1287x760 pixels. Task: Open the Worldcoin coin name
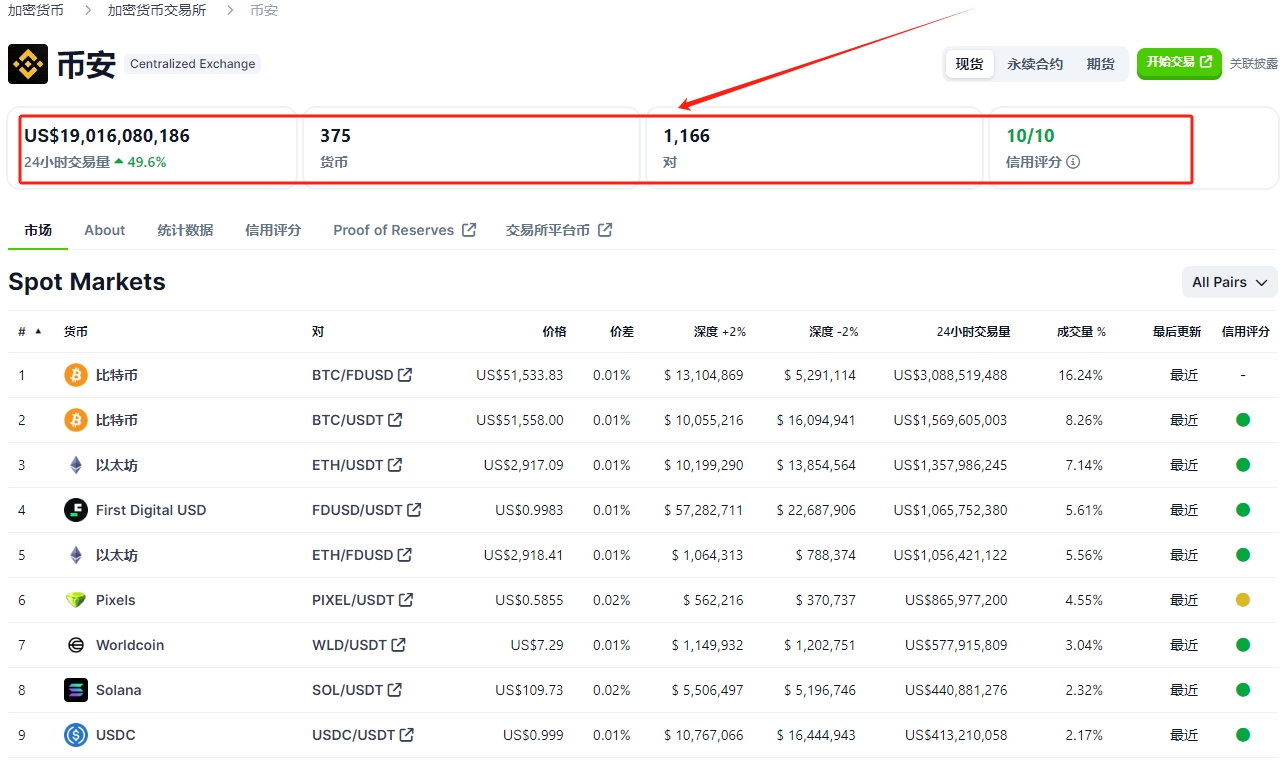(x=130, y=645)
